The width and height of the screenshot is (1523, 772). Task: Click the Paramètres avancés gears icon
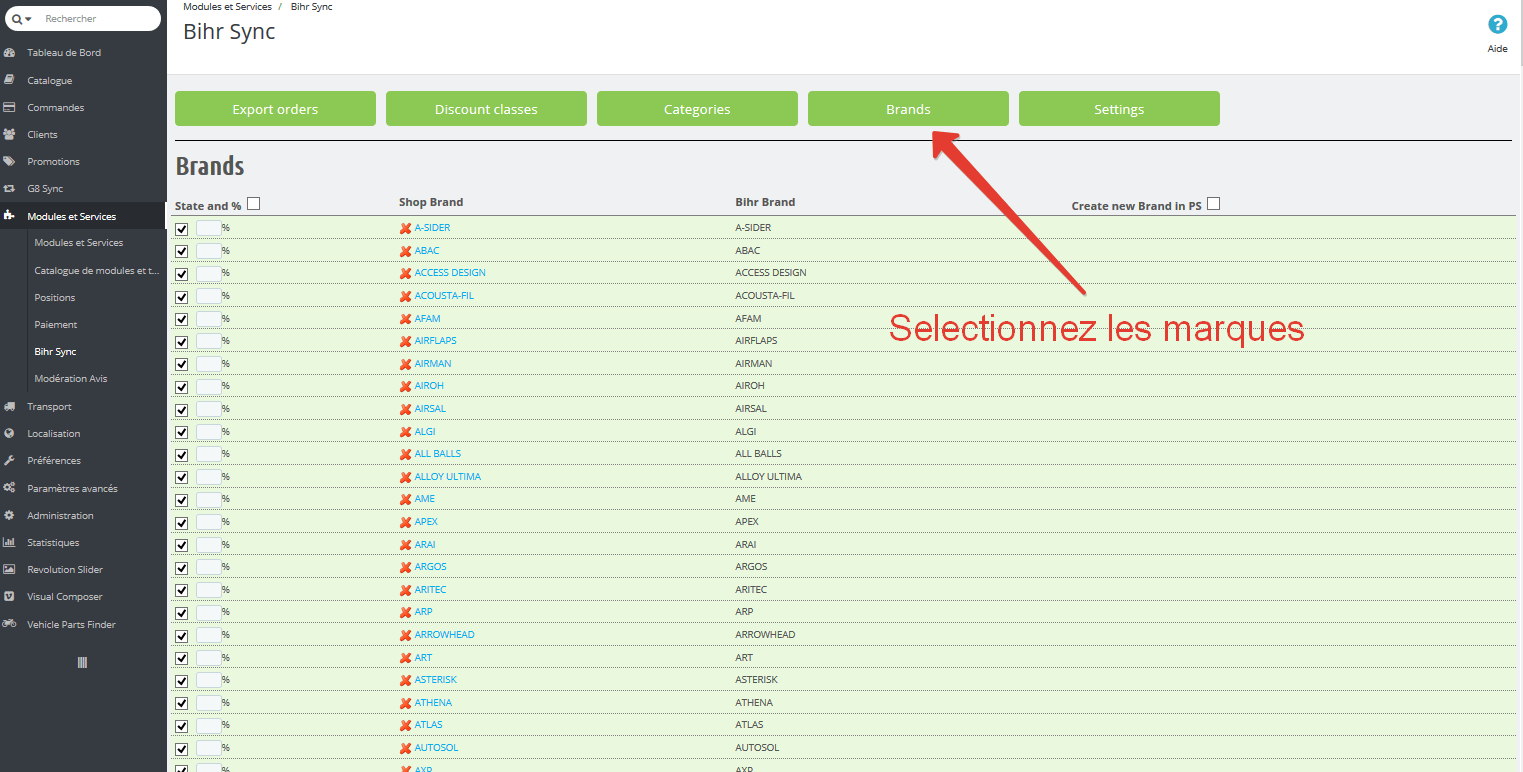coord(9,488)
